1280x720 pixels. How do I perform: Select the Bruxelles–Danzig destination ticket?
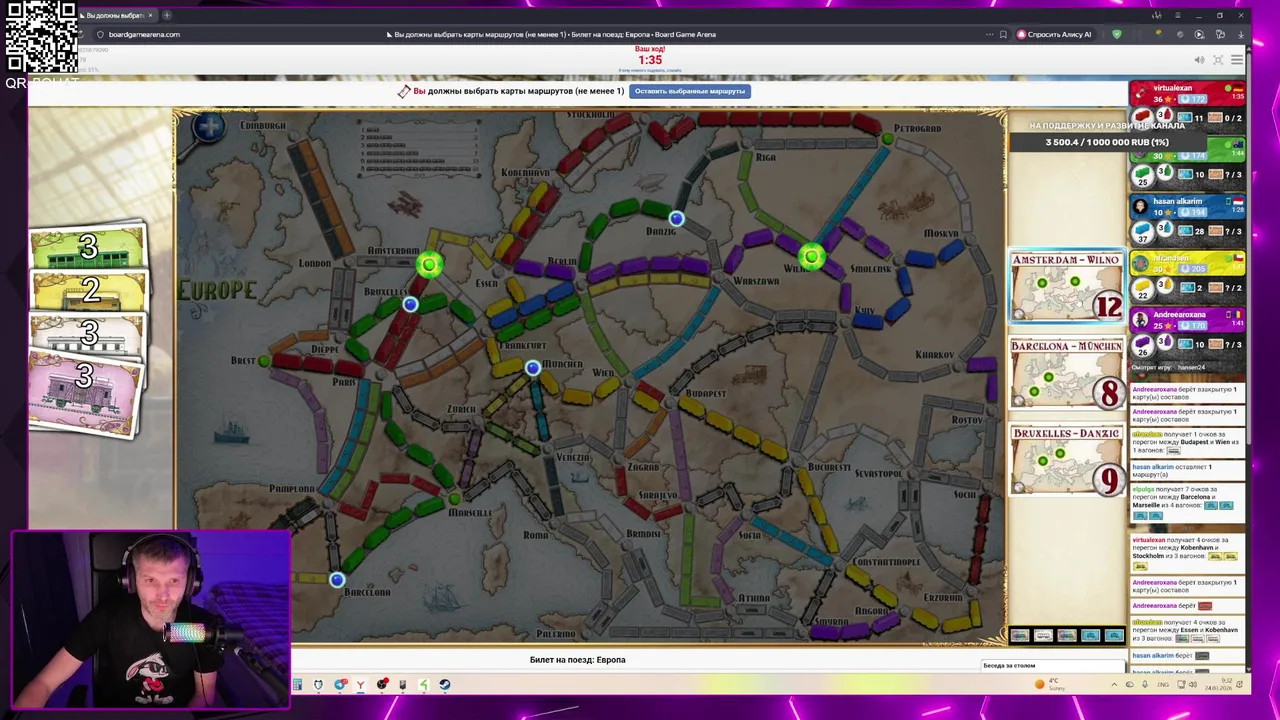1066,460
